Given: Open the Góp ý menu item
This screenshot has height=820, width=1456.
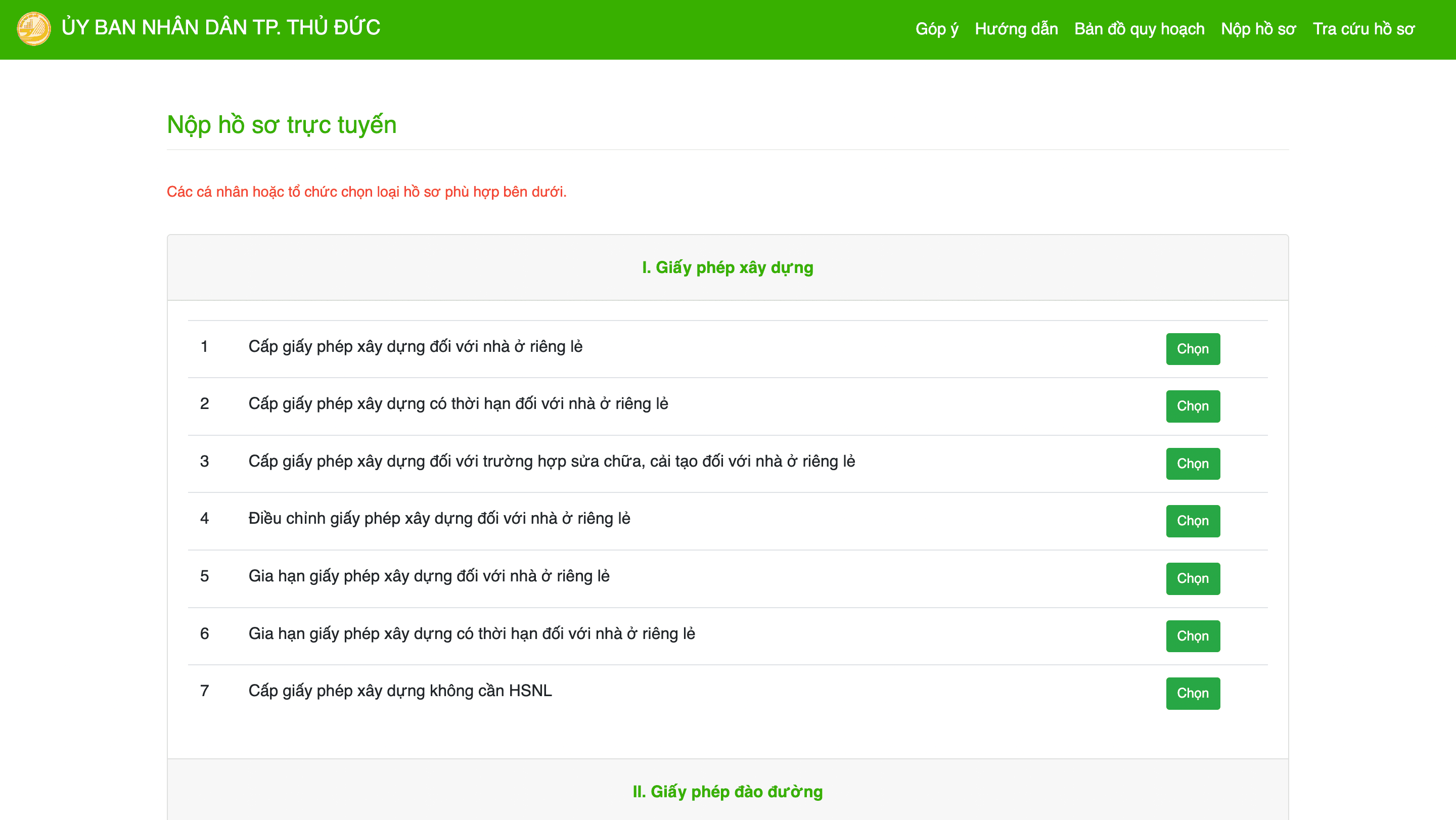Looking at the screenshot, I should point(937,29).
